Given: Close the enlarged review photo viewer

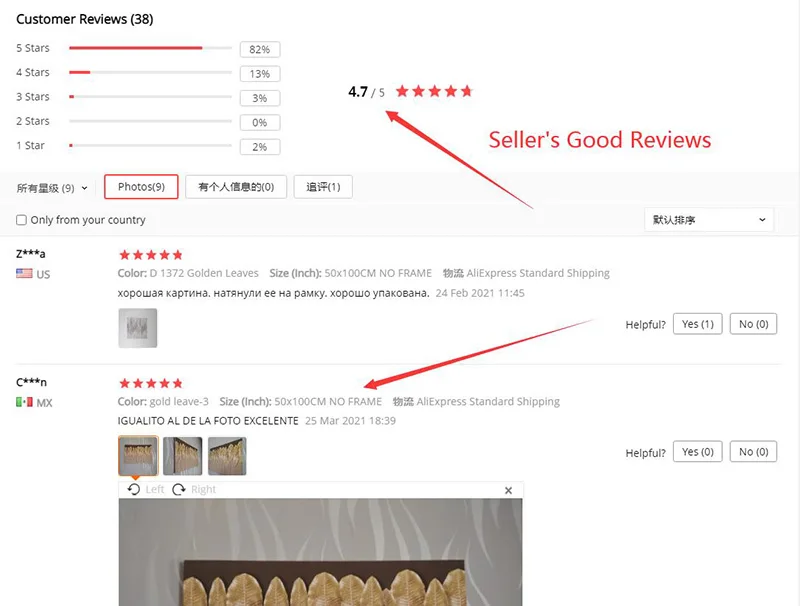Looking at the screenshot, I should 508,490.
